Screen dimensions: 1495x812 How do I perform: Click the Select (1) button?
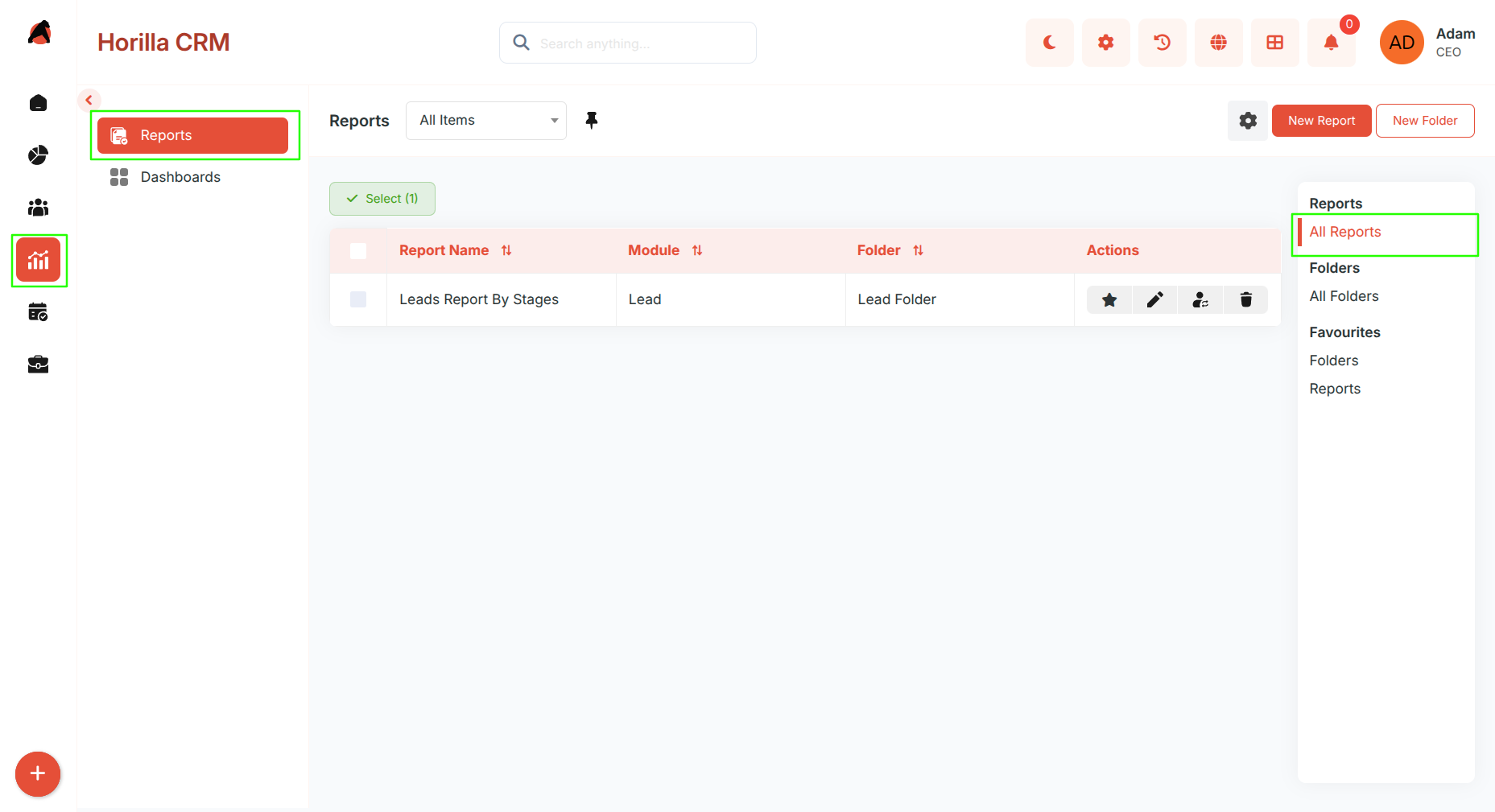pyautogui.click(x=382, y=199)
